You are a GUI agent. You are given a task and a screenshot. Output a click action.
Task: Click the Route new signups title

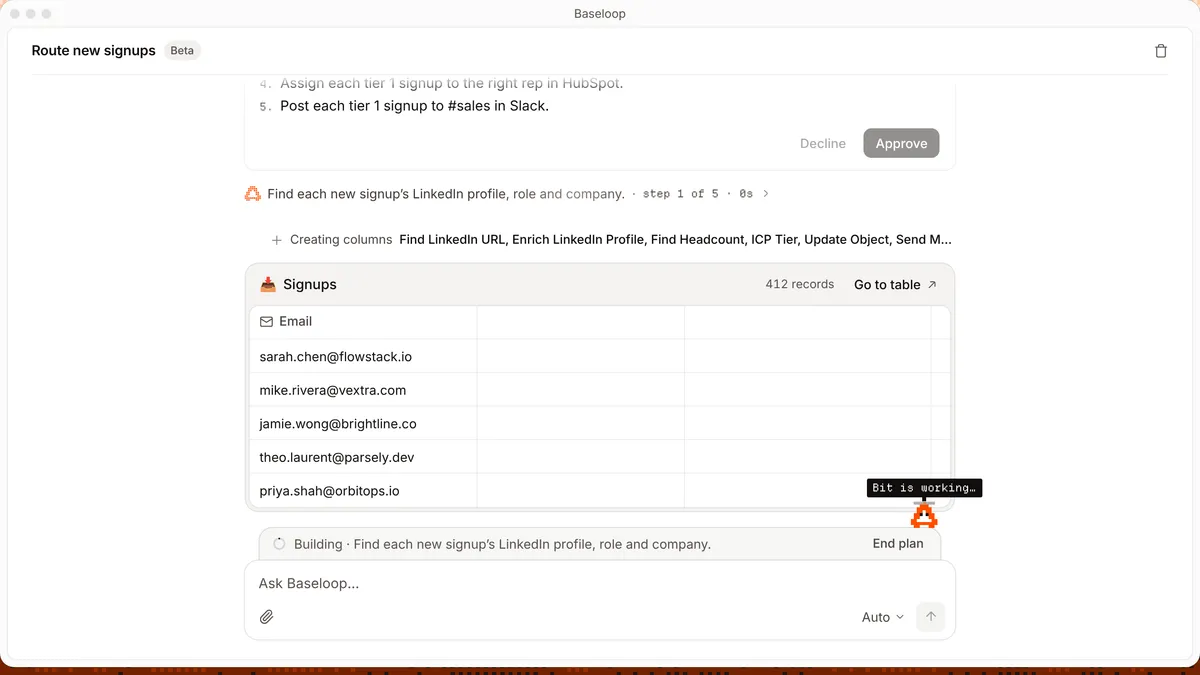point(94,50)
